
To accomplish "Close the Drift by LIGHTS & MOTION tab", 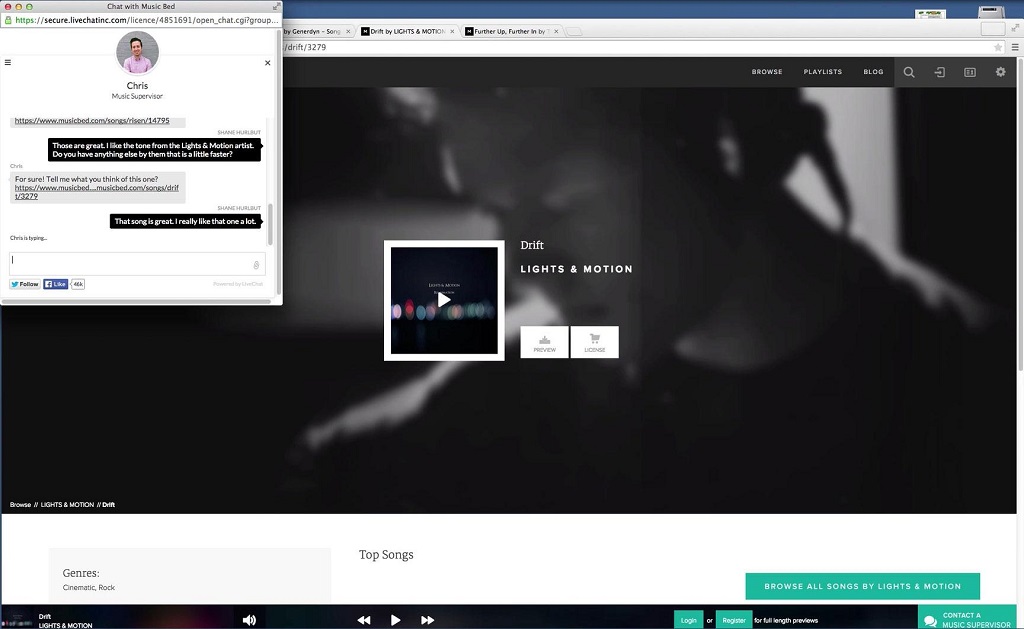I will 452,31.
